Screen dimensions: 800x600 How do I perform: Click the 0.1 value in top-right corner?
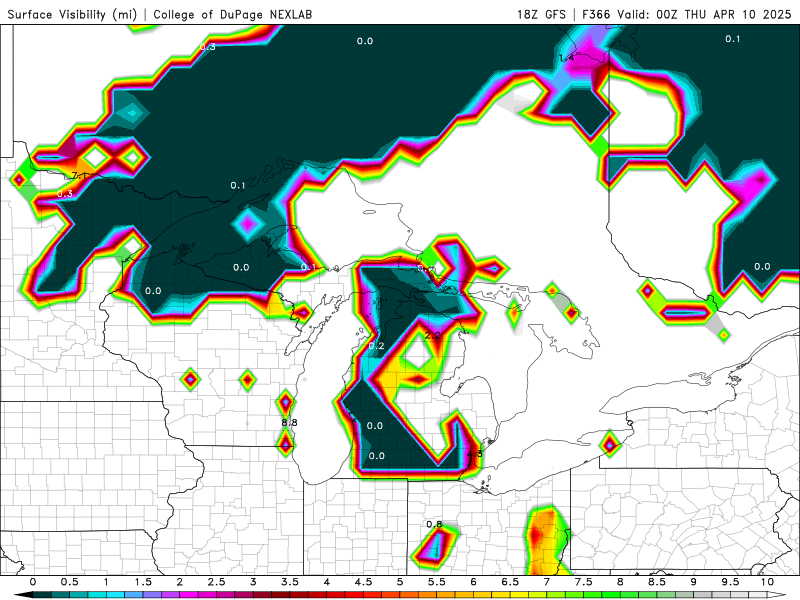coord(733,39)
